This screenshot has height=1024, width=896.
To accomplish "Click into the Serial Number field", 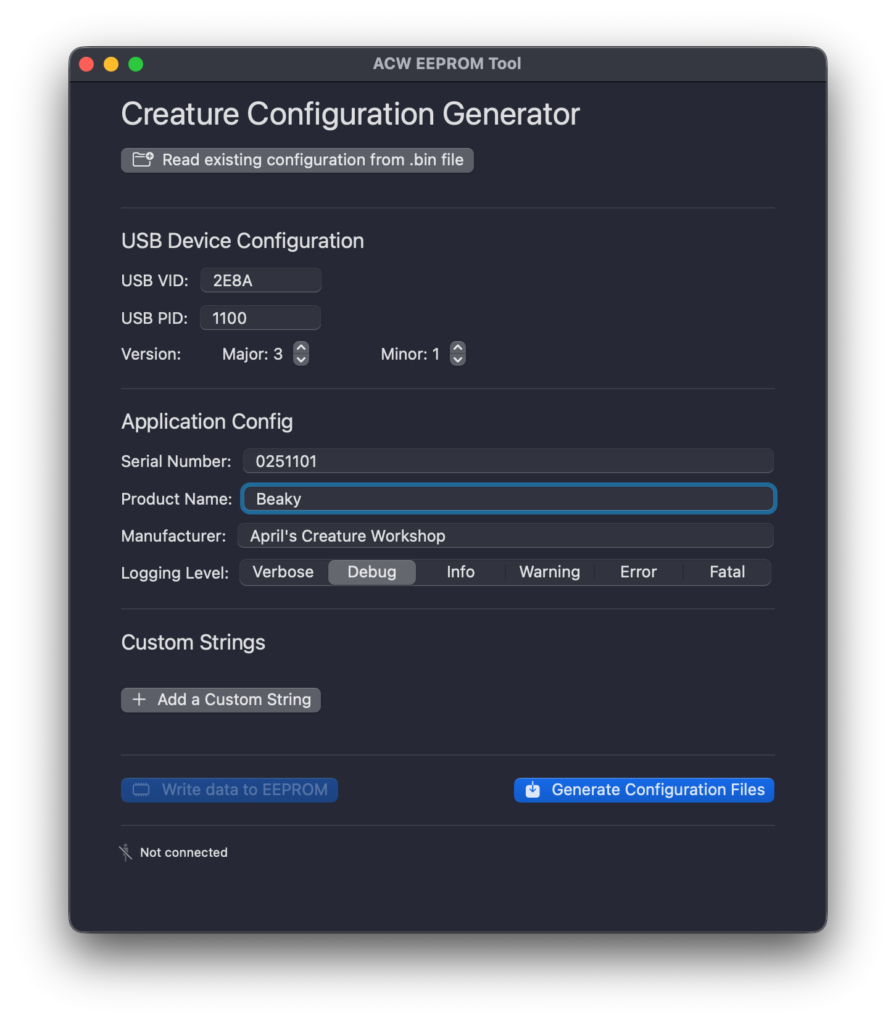I will 508,461.
